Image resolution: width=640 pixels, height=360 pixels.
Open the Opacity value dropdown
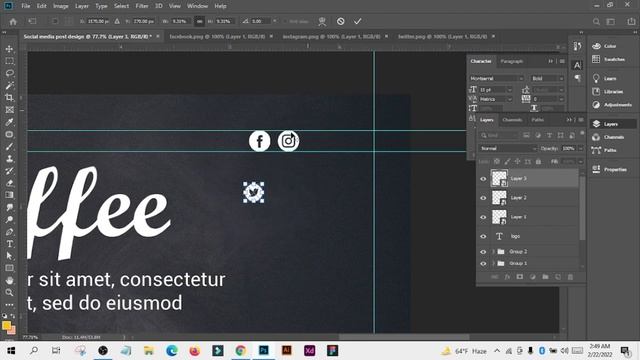580,149
